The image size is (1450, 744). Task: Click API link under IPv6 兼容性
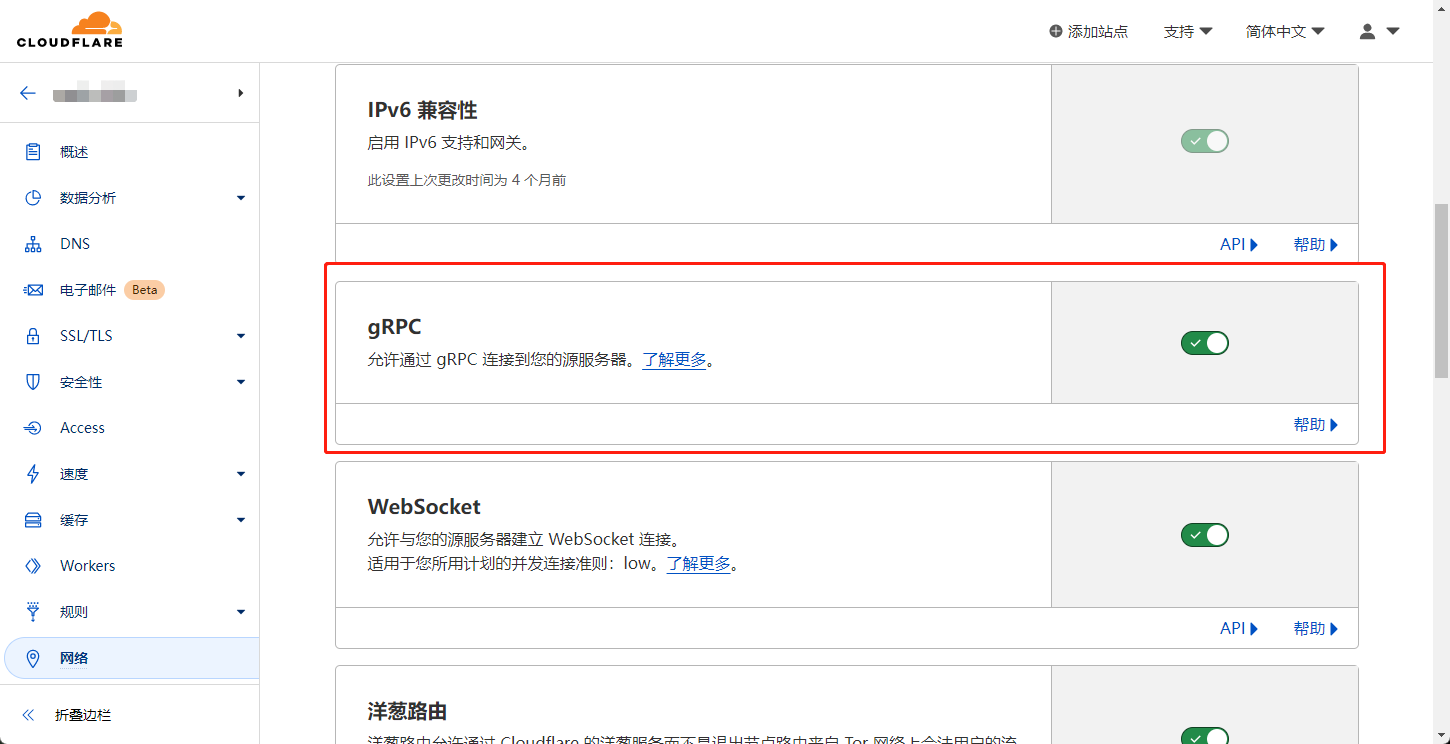[1239, 244]
